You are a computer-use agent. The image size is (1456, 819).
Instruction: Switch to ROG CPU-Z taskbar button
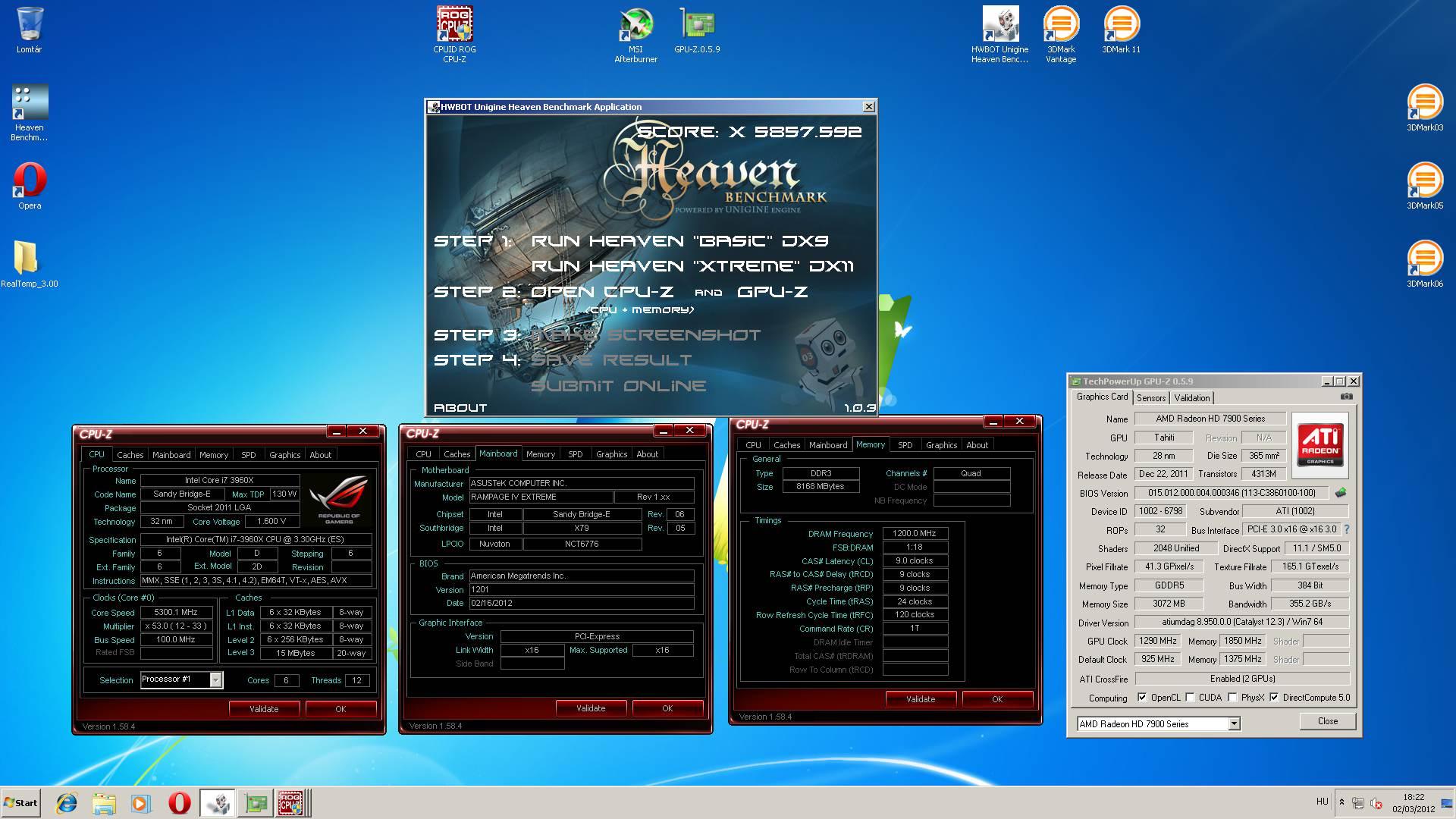click(291, 803)
